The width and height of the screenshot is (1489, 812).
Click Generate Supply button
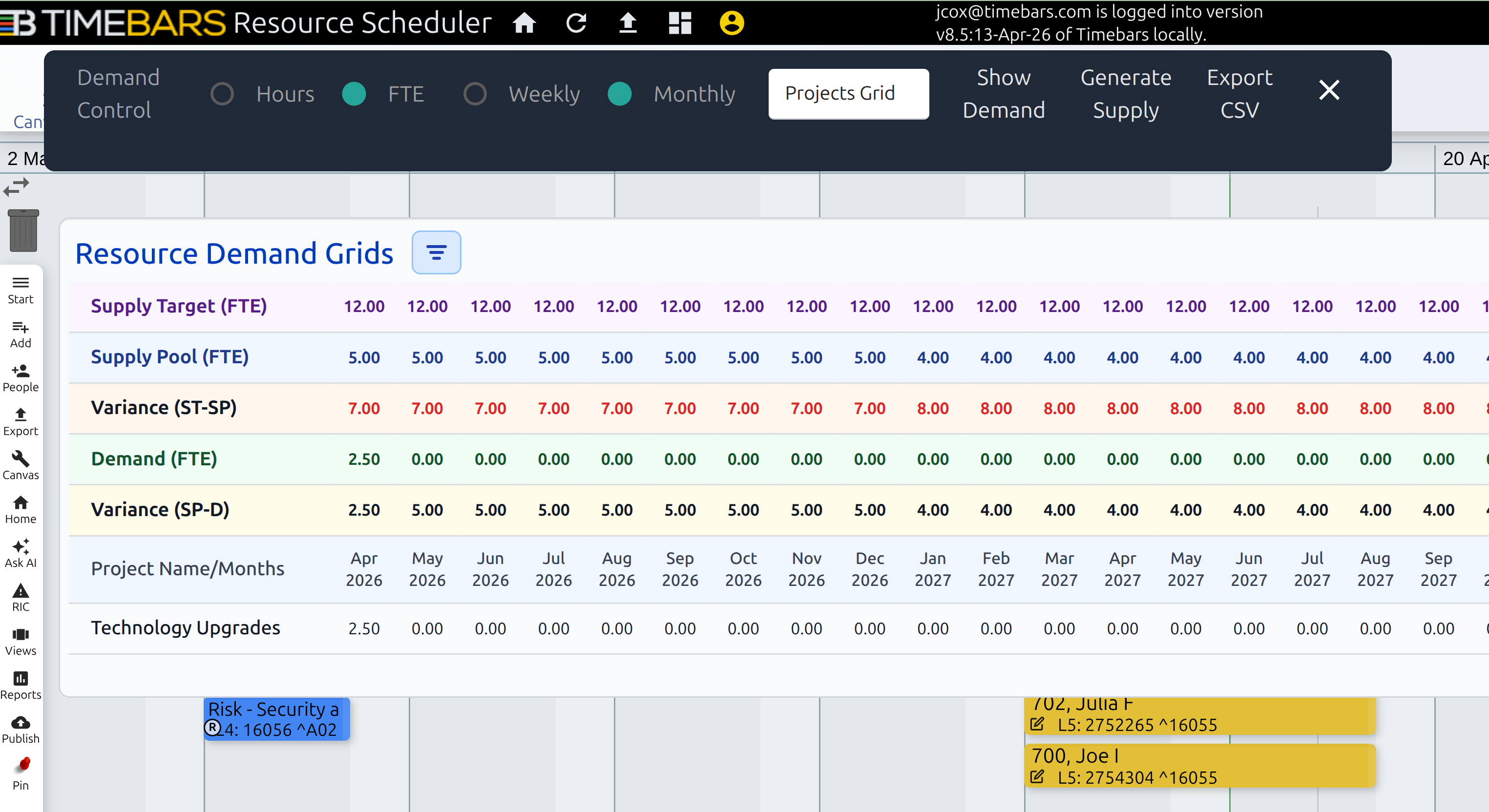pyautogui.click(x=1126, y=94)
